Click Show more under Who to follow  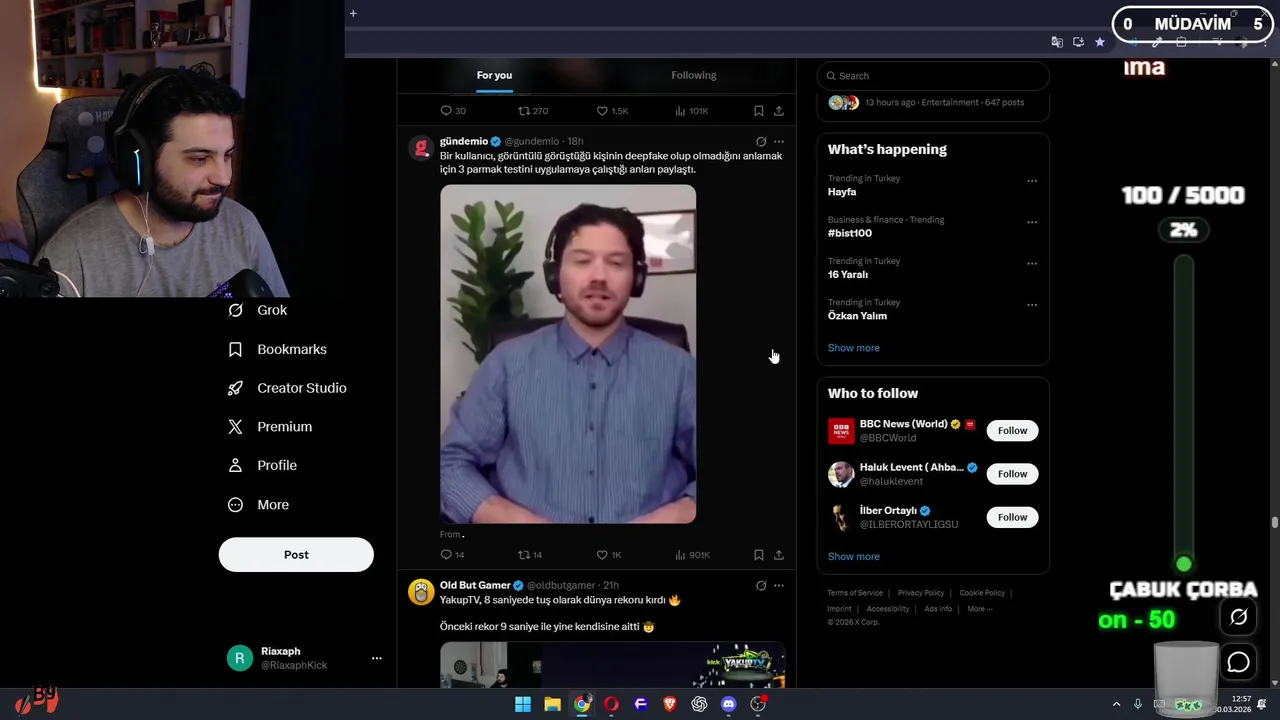[854, 556]
